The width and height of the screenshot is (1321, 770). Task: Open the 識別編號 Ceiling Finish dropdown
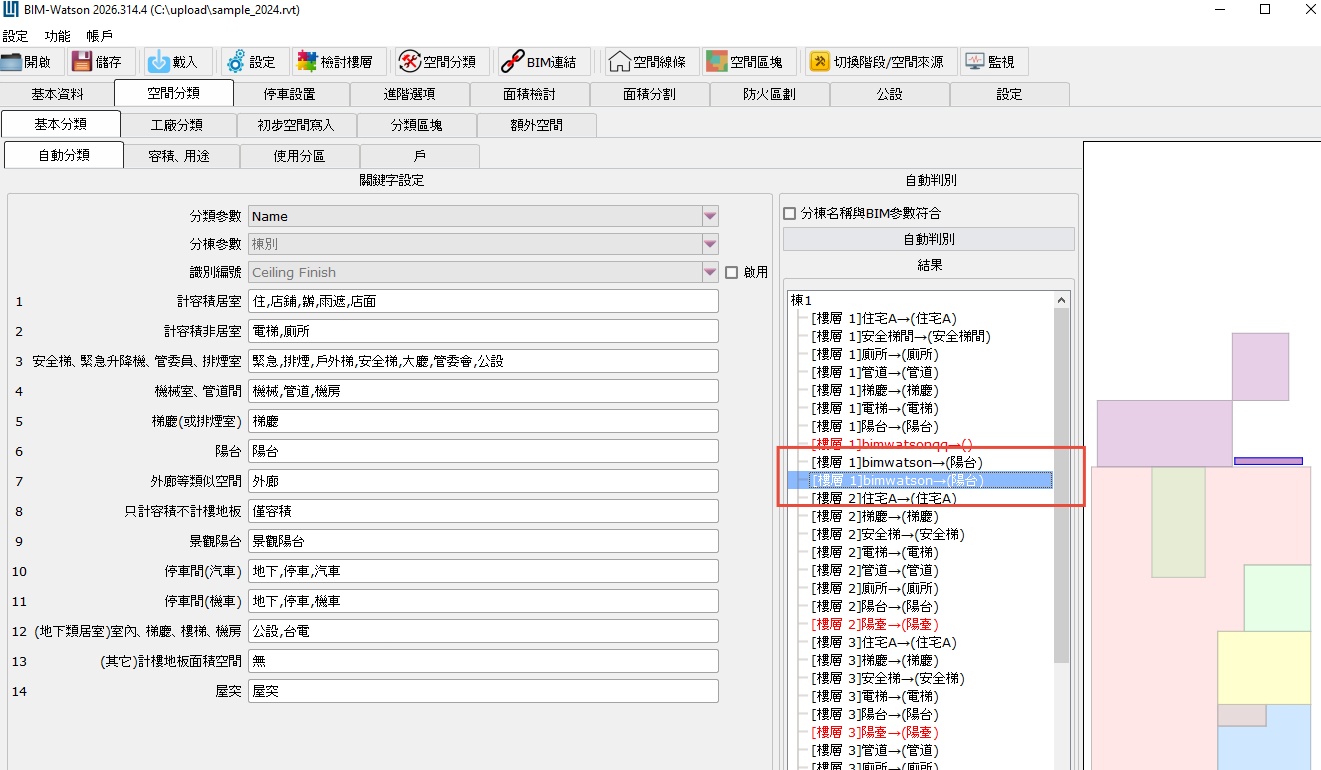[x=710, y=272]
